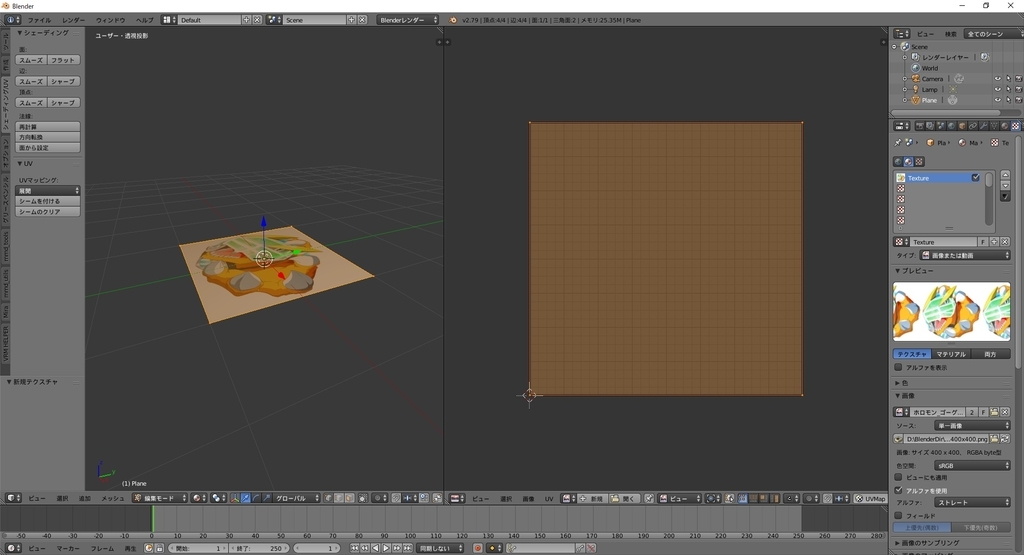Open the レンダー menu
The height and width of the screenshot is (555, 1024).
pyautogui.click(x=73, y=20)
